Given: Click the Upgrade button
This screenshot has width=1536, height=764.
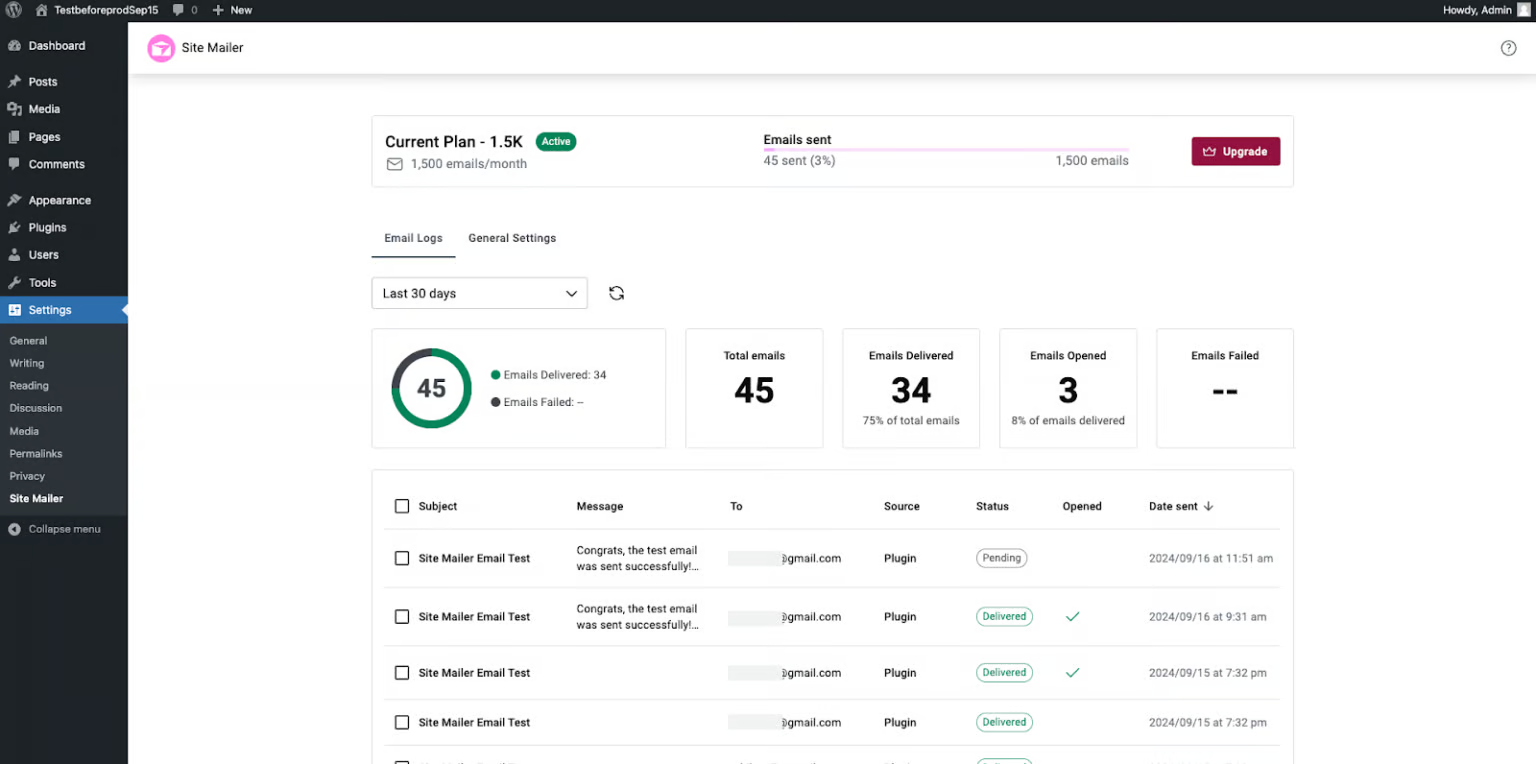Looking at the screenshot, I should (x=1235, y=152).
